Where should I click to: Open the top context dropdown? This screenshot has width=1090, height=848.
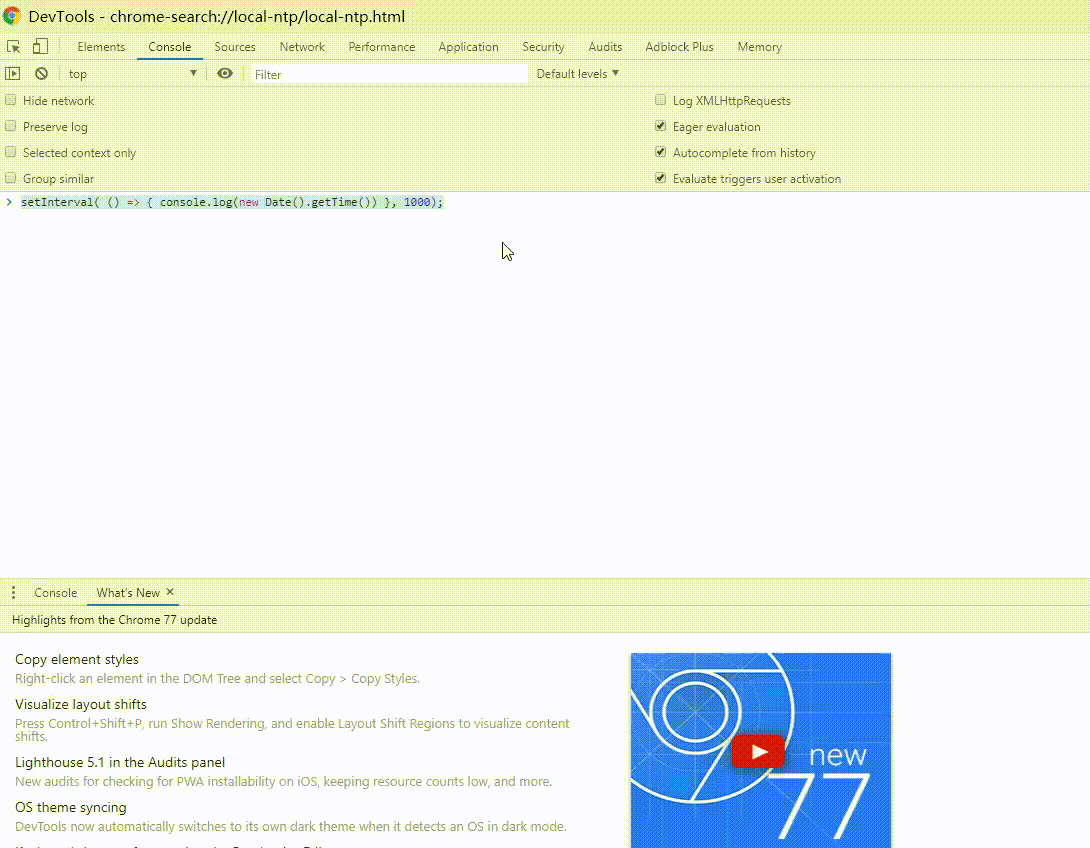pyautogui.click(x=133, y=74)
